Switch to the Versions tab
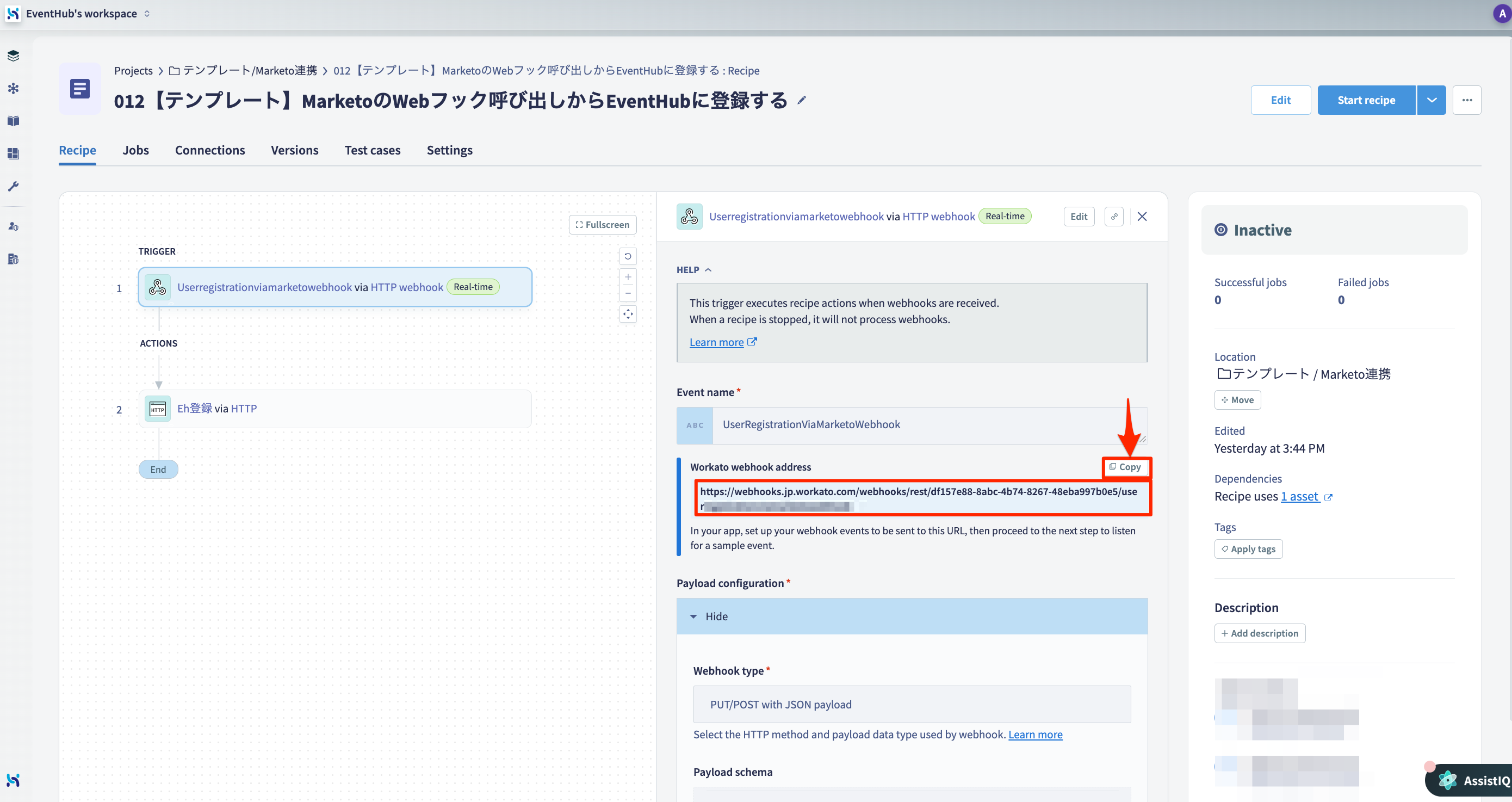The height and width of the screenshot is (802, 1512). coord(295,150)
